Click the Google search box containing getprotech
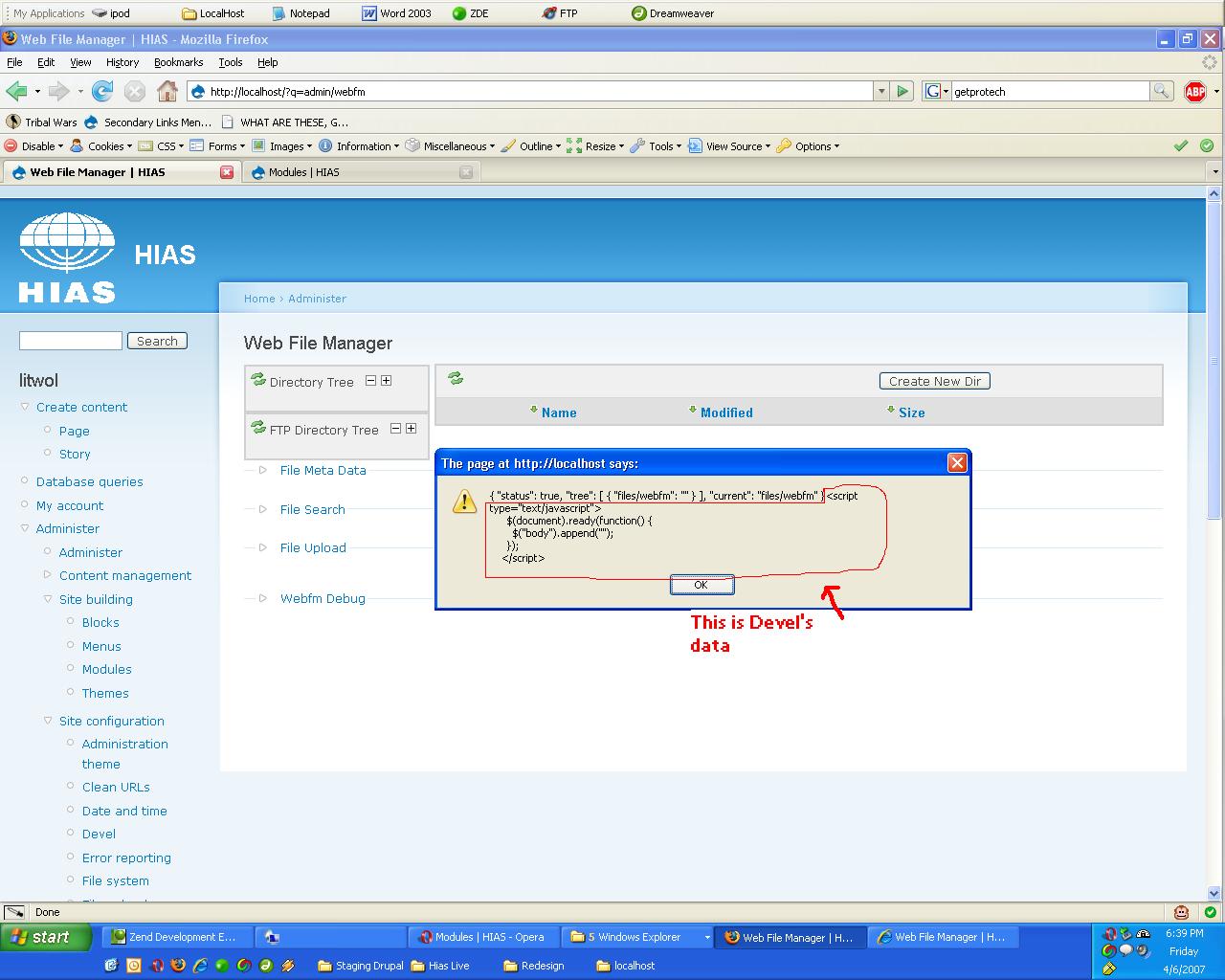This screenshot has width=1225, height=980. point(1050,92)
